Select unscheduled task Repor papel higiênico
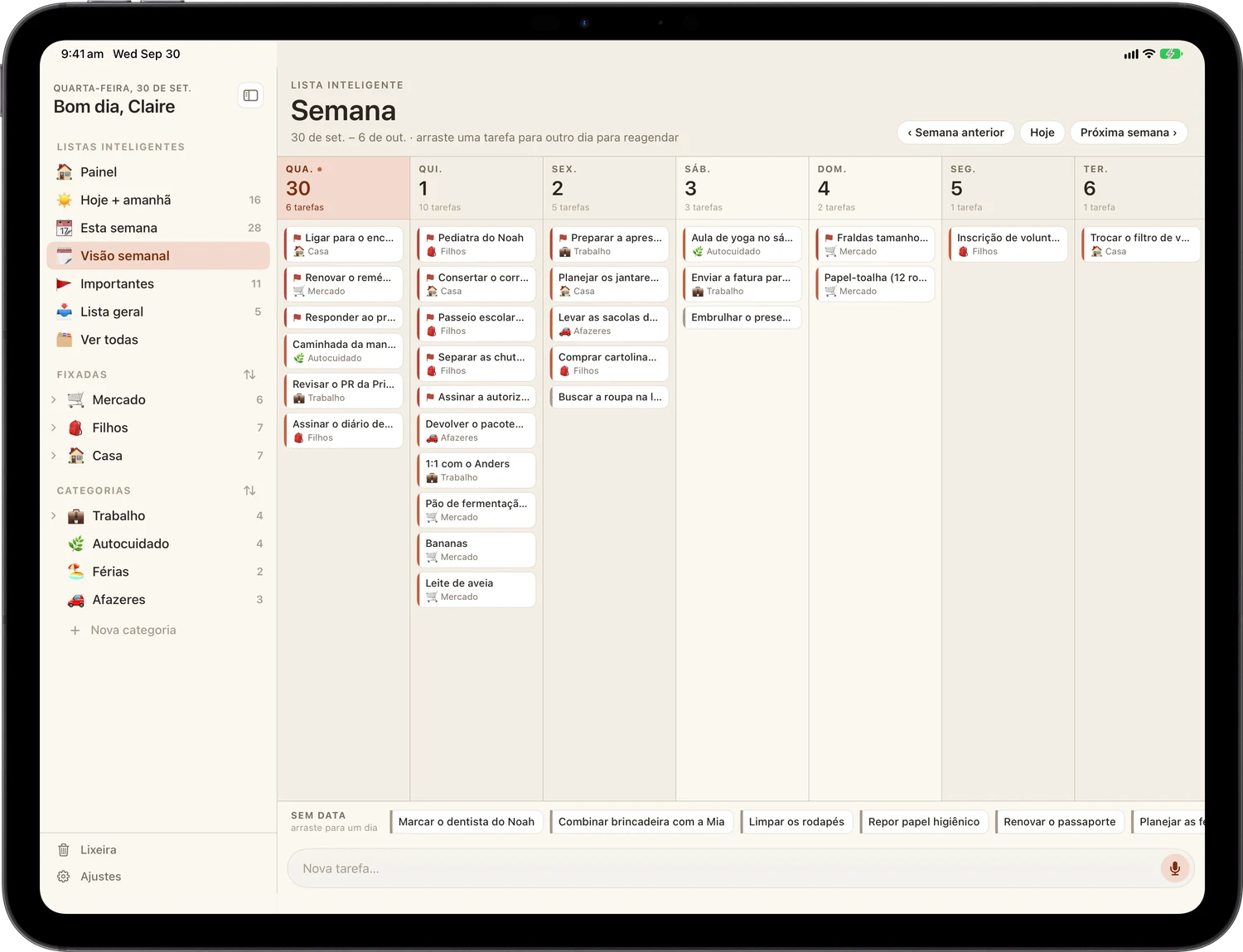This screenshot has width=1243, height=952. tap(924, 822)
